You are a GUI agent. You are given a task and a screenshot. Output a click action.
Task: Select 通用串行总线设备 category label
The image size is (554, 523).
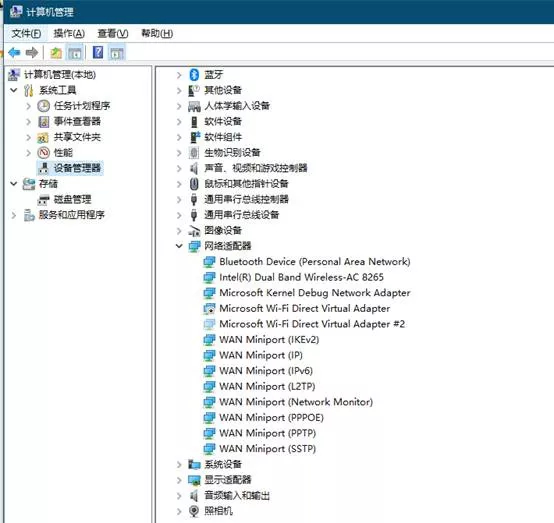242,215
